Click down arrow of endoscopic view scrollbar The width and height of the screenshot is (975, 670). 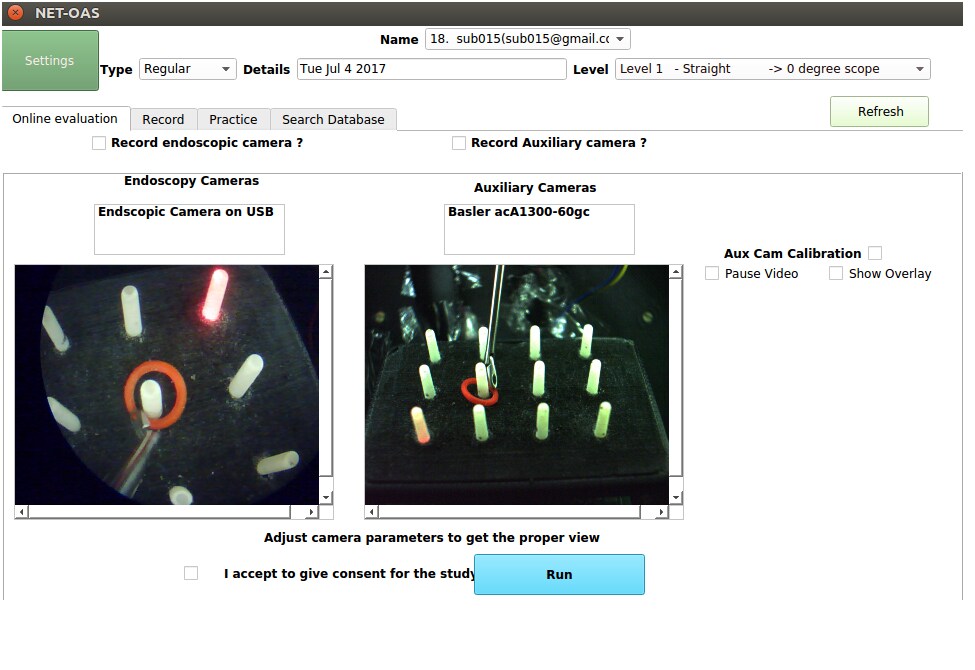click(326, 498)
